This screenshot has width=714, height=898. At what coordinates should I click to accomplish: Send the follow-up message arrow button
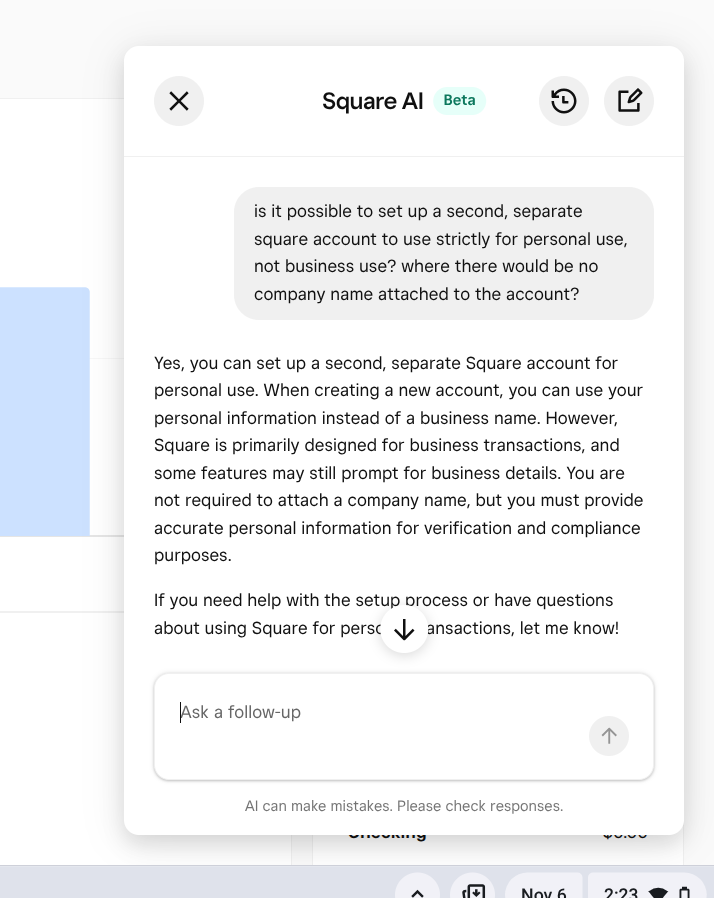click(x=609, y=736)
